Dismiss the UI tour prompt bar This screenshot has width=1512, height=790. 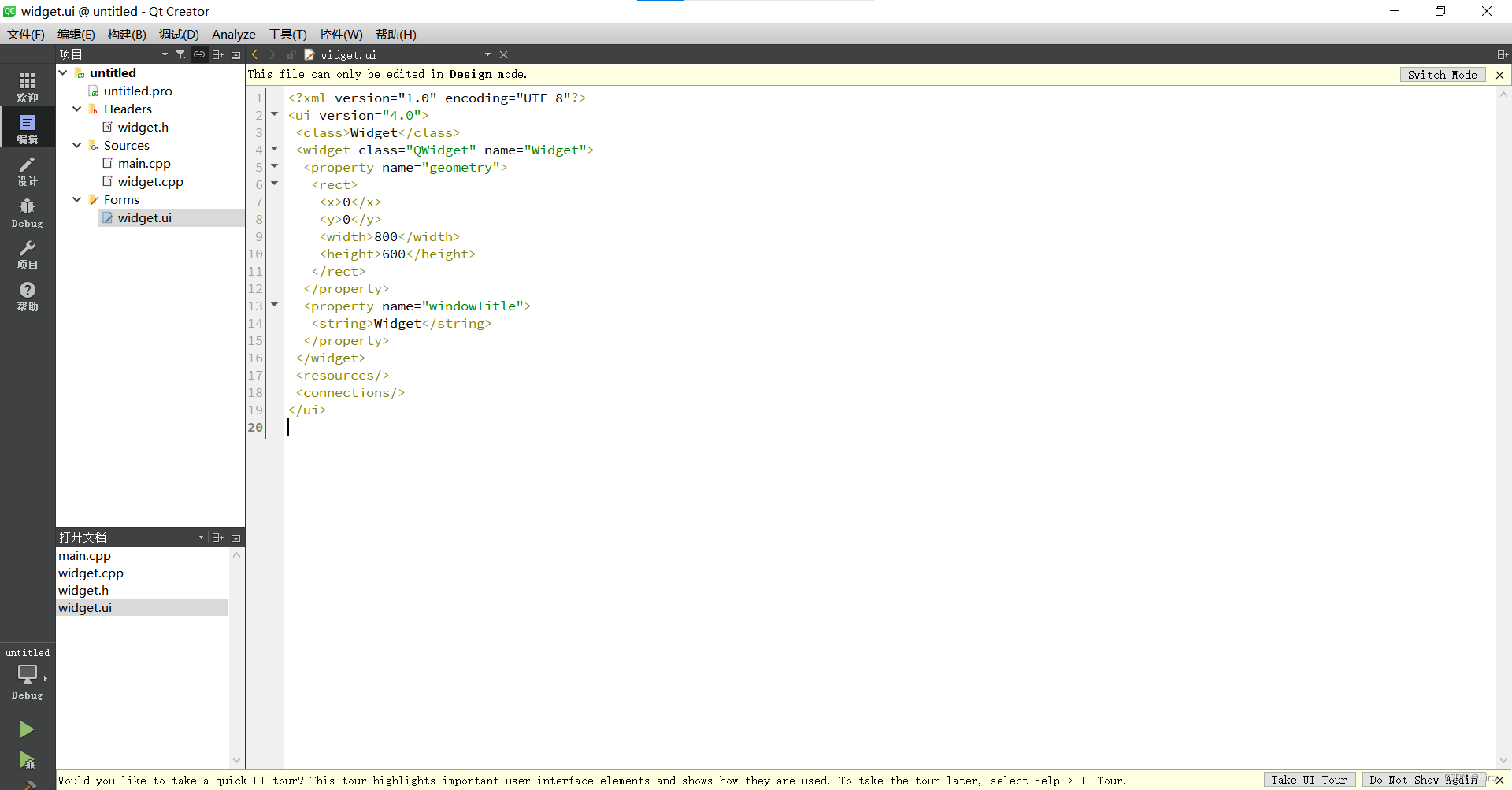pos(1499,780)
